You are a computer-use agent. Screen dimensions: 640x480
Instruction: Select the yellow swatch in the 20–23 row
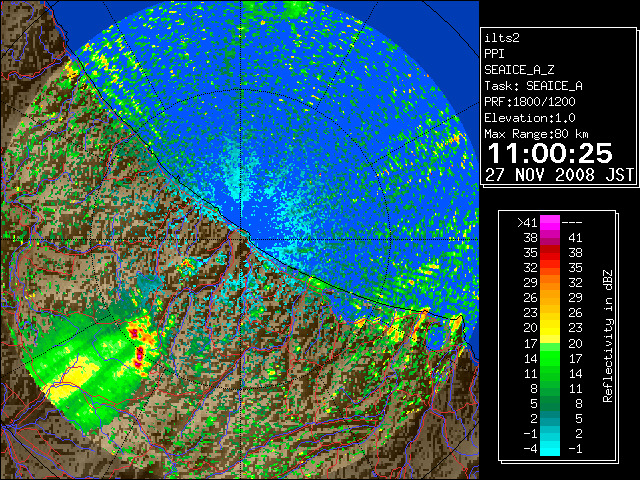click(550, 328)
